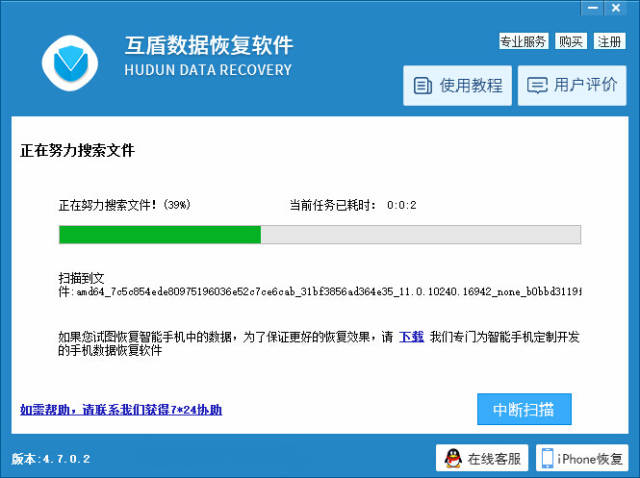
Task: Click the version 4.7.0.2 label
Action: pos(51,459)
